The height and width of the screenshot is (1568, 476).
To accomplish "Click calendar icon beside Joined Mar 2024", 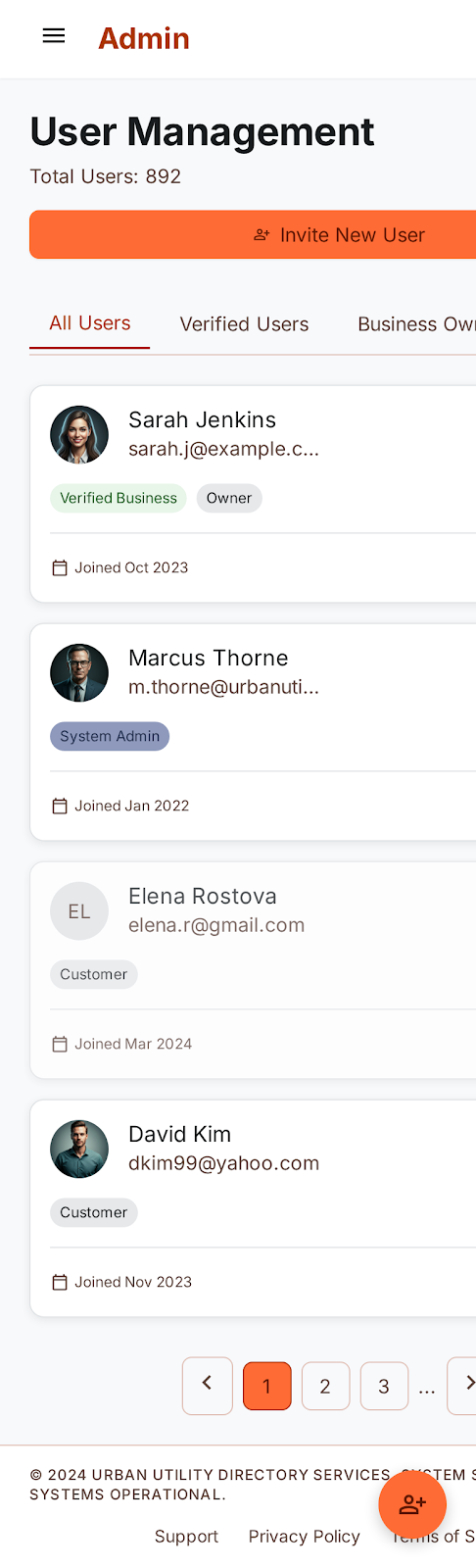I will tap(60, 1044).
